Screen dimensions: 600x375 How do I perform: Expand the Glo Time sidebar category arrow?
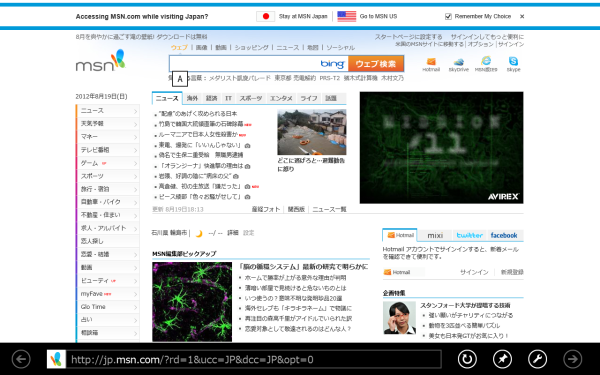pos(135,307)
